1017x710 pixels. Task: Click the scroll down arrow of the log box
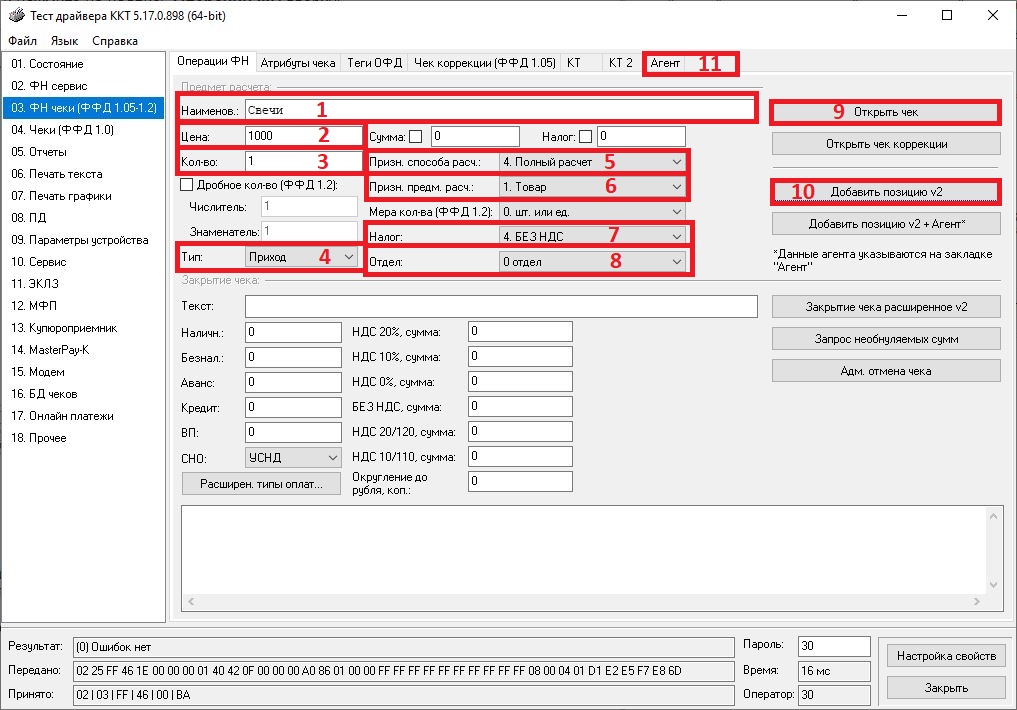click(x=993, y=585)
